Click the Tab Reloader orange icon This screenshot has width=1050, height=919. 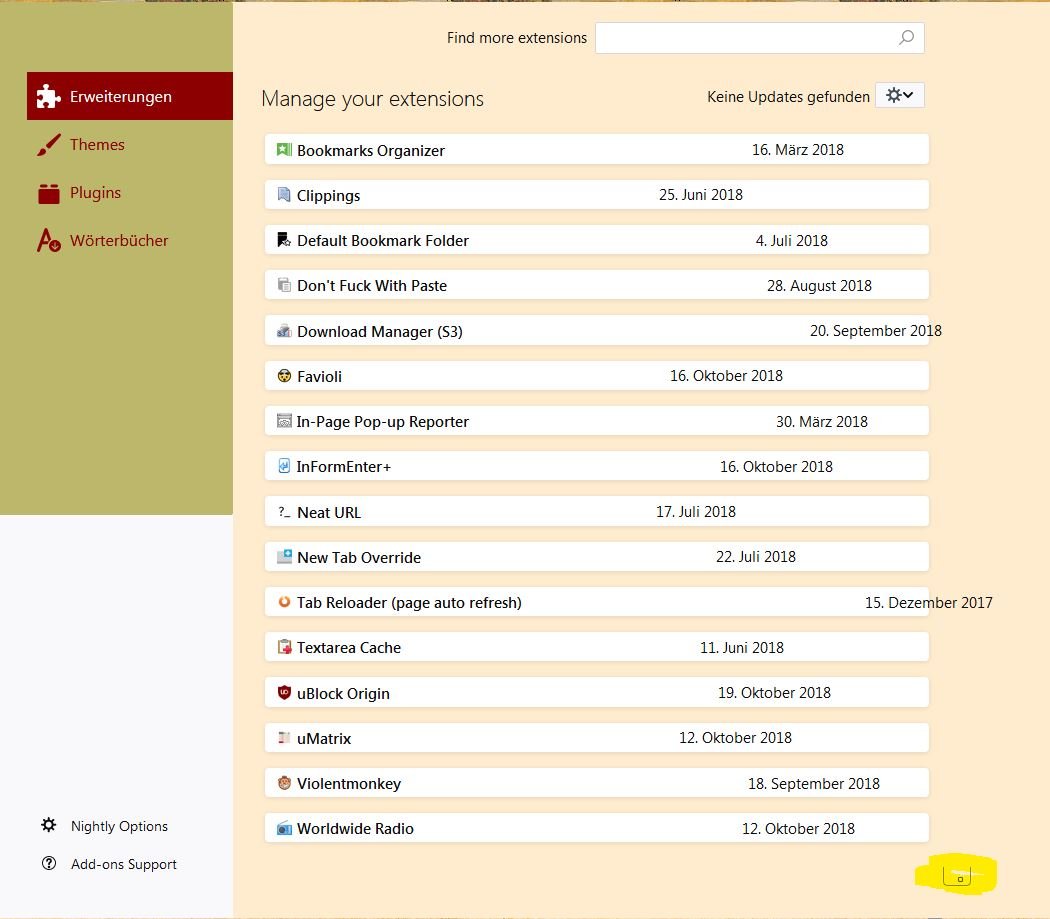[284, 602]
